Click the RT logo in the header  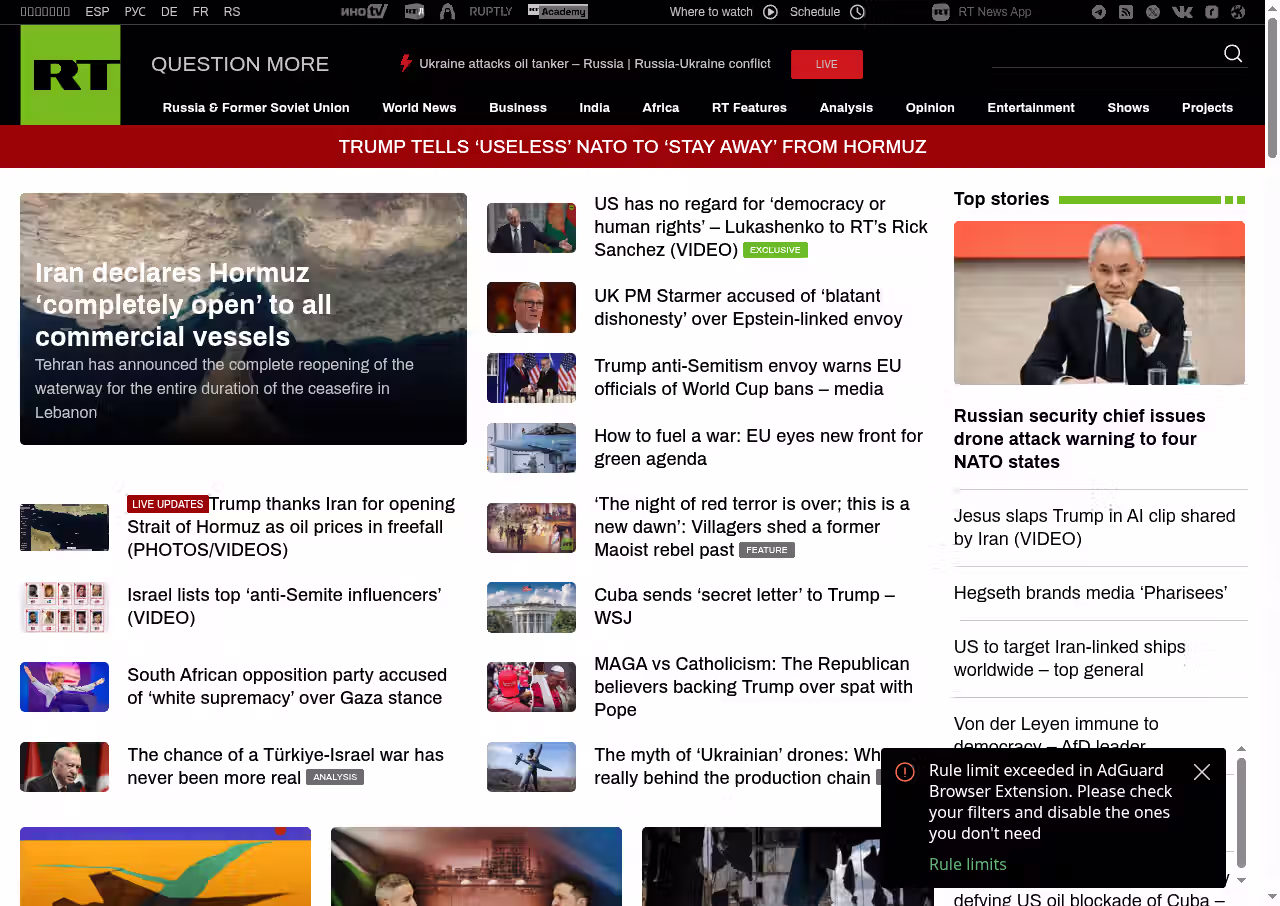70,75
